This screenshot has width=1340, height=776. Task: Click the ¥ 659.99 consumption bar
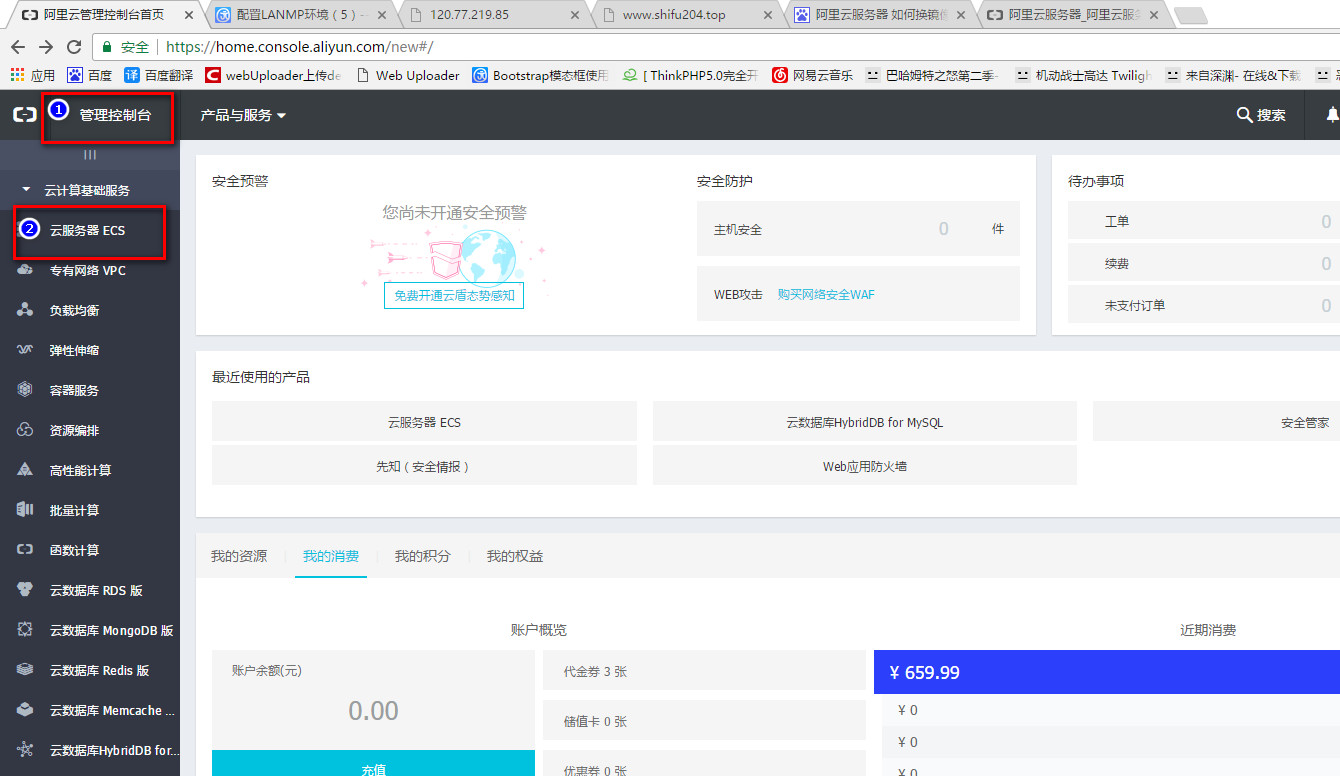tap(1107, 672)
